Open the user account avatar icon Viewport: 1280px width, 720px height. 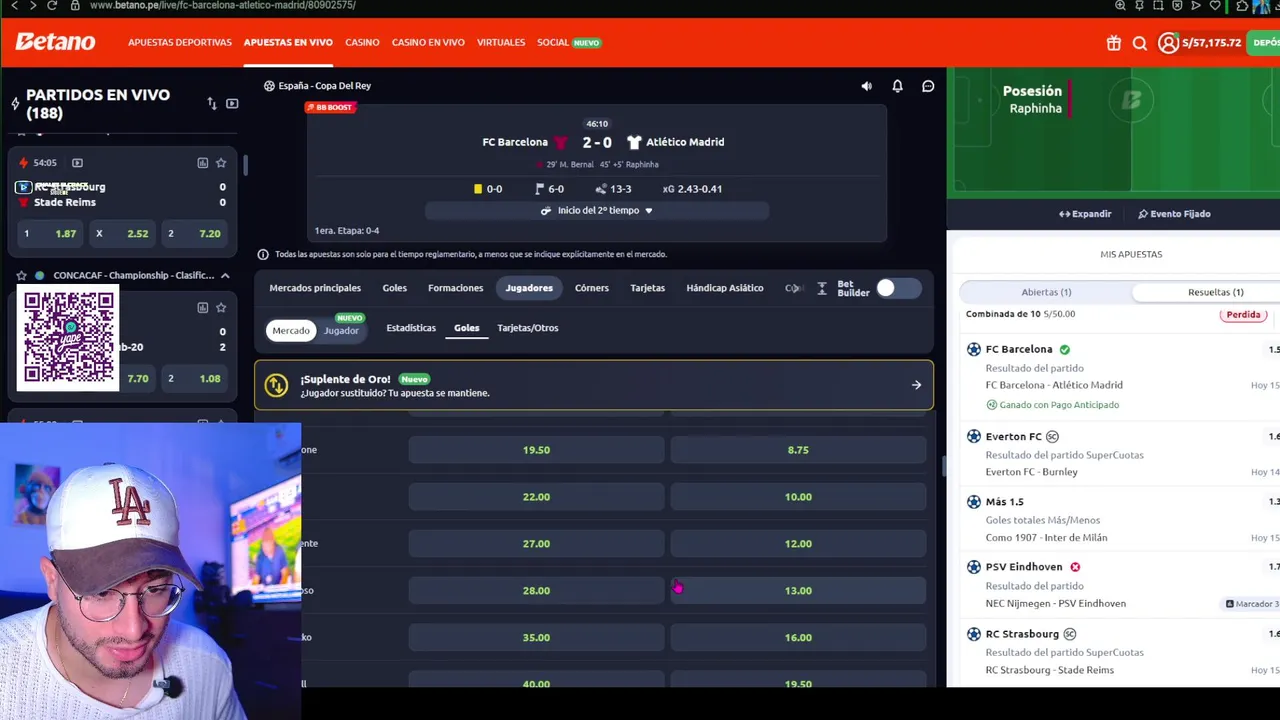[x=1168, y=43]
